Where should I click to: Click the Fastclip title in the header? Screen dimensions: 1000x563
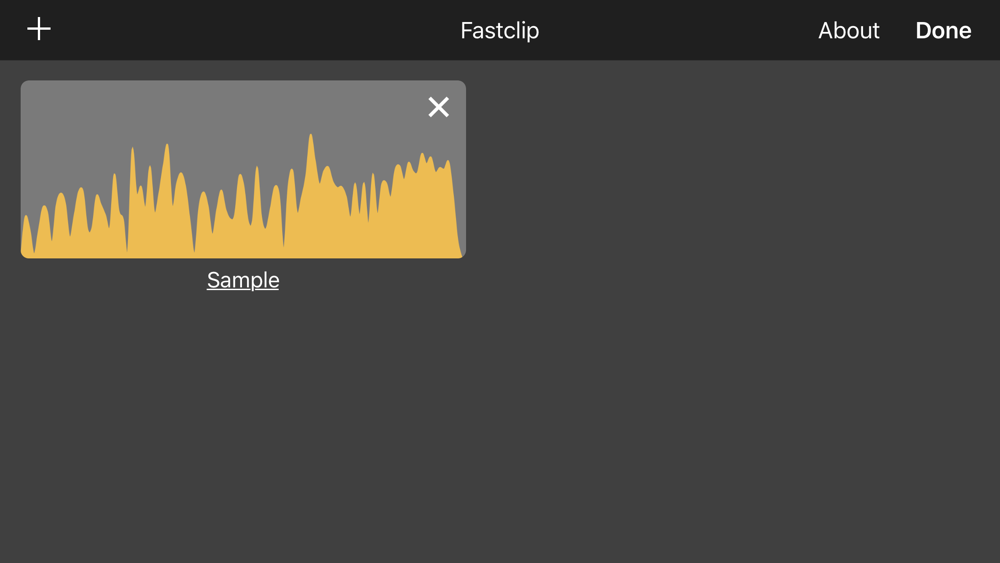tap(499, 30)
